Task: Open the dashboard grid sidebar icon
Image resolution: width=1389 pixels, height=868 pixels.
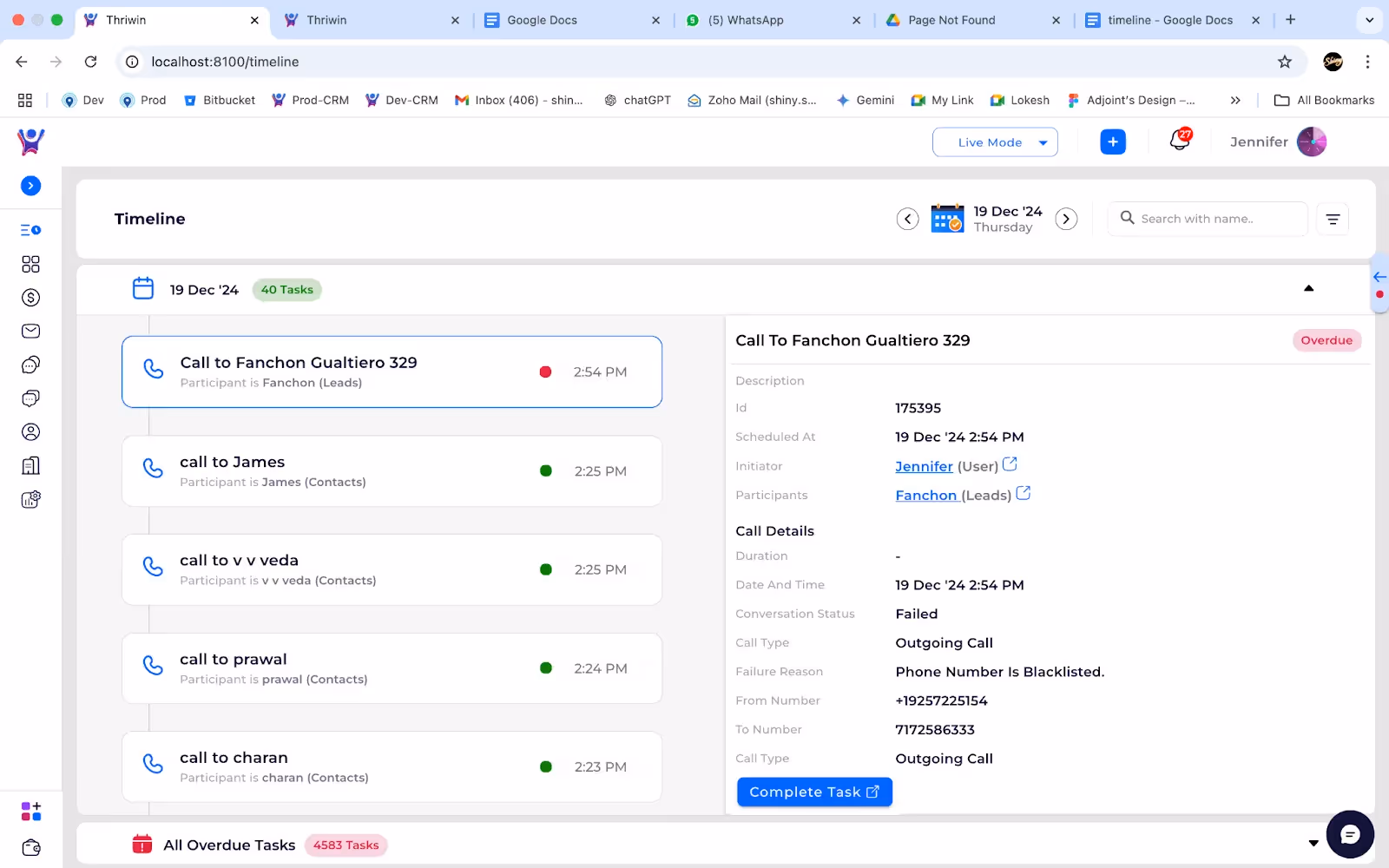Action: pyautogui.click(x=30, y=264)
